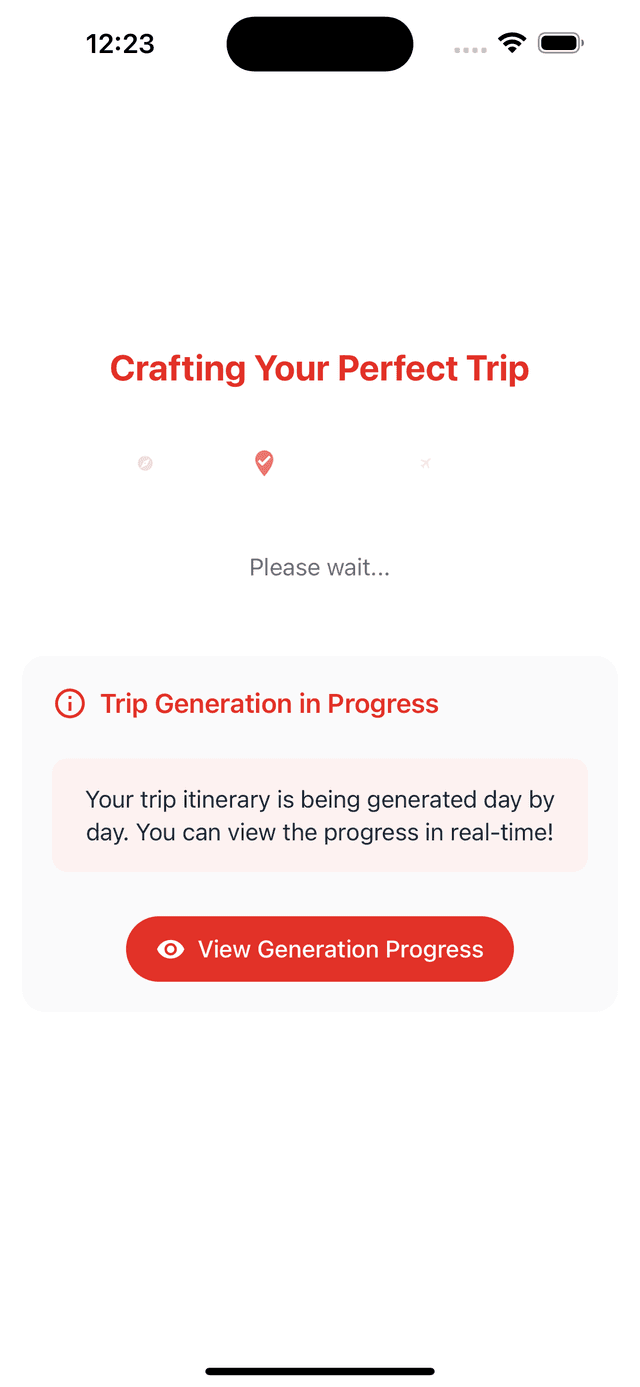The image size is (640, 1387).
Task: Click View Generation Progress
Action: (320, 949)
